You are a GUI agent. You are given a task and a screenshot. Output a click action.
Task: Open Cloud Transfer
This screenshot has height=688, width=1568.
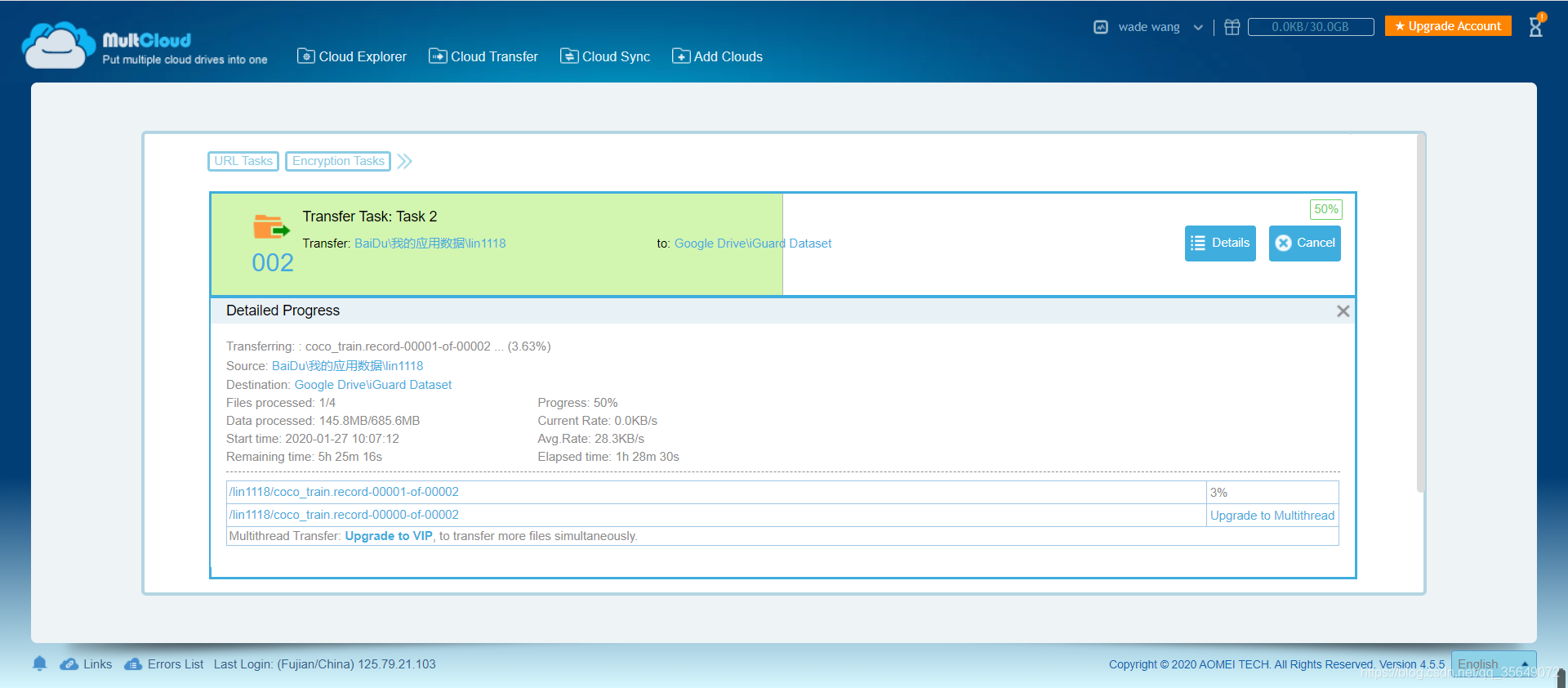click(x=483, y=56)
